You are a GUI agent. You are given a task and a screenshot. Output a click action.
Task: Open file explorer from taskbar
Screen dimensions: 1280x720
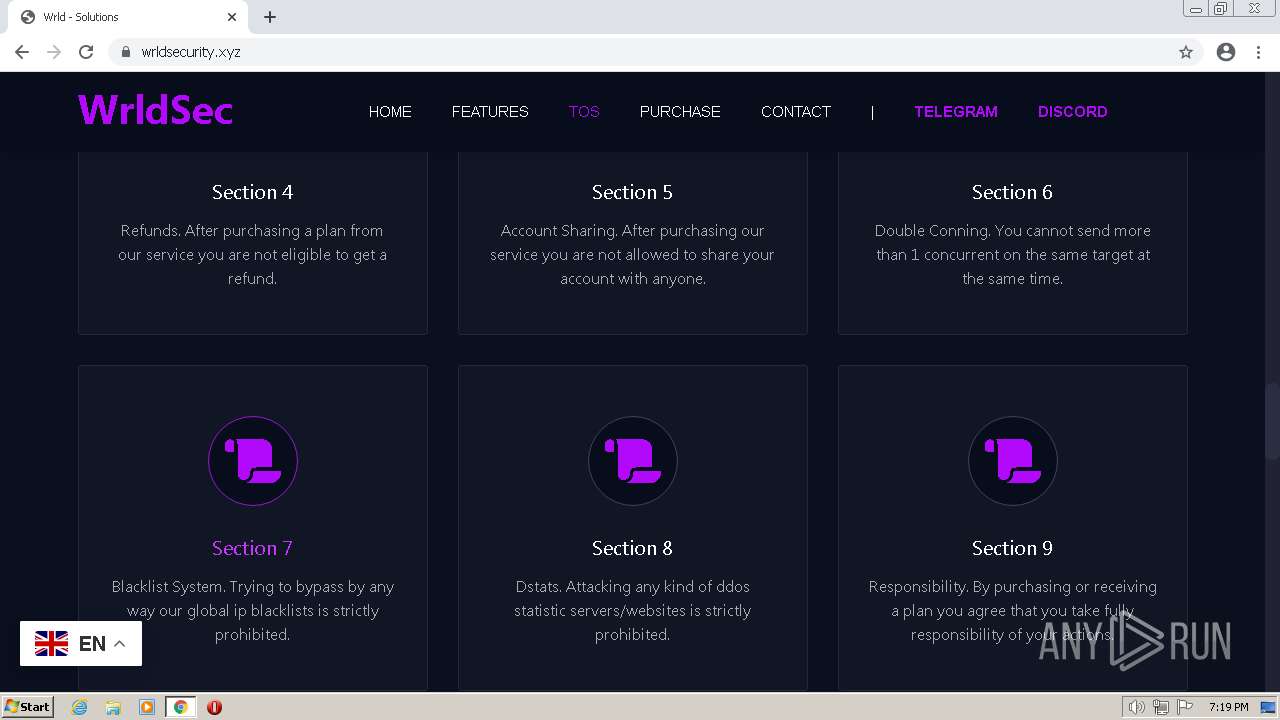click(x=113, y=707)
